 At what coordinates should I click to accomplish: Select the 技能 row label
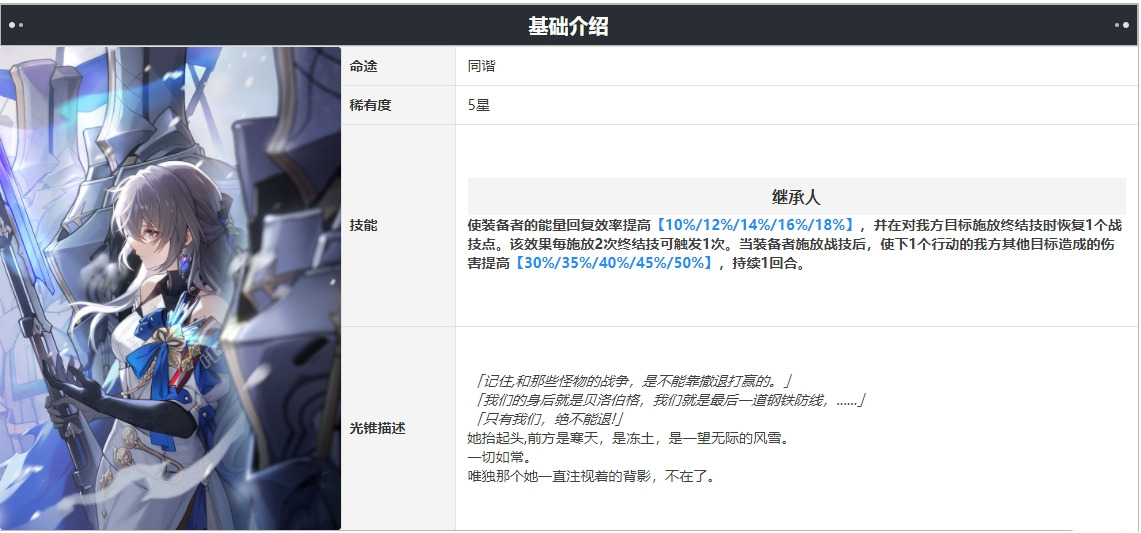[x=363, y=225]
